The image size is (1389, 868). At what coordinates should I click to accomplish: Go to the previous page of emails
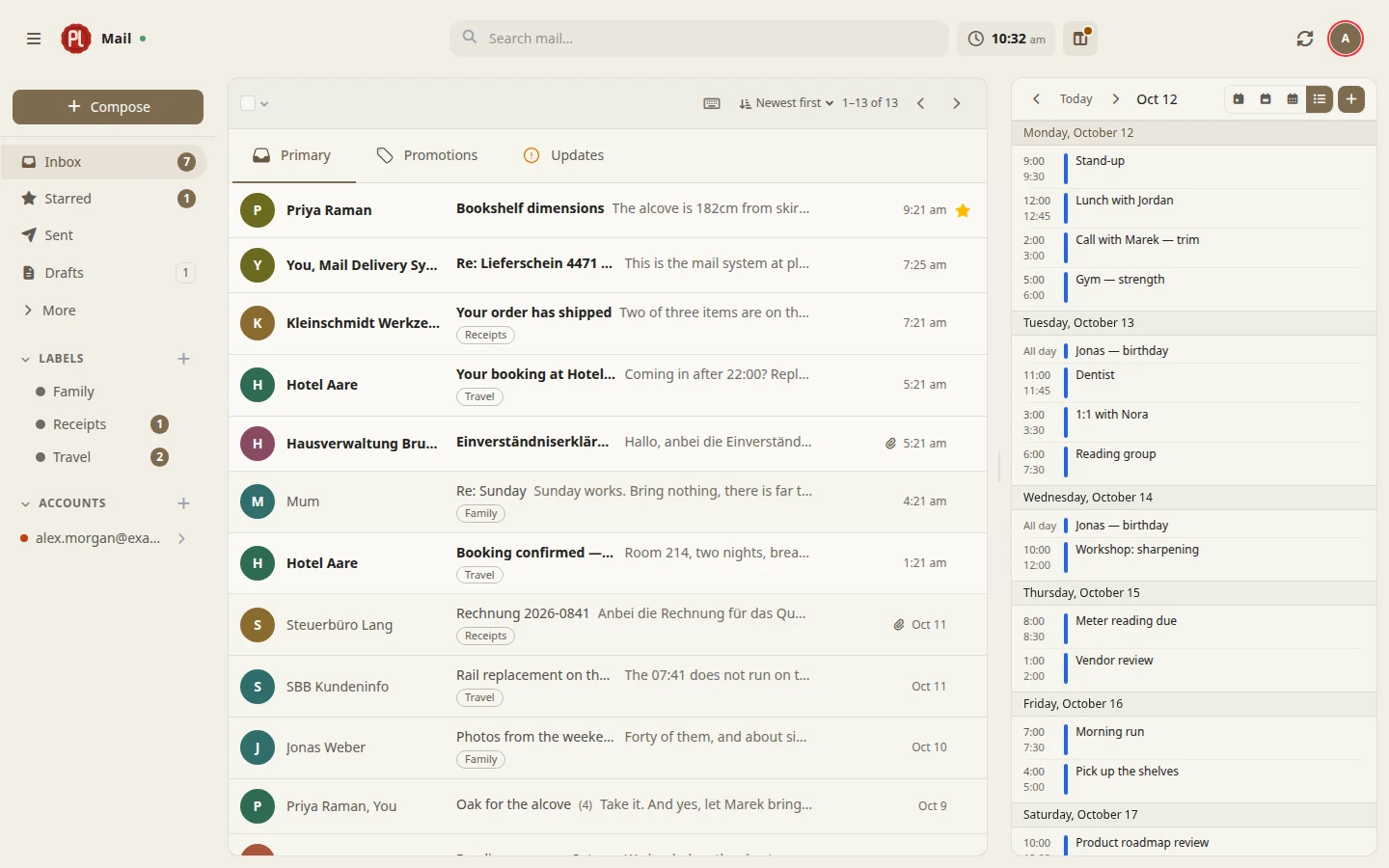click(x=921, y=103)
